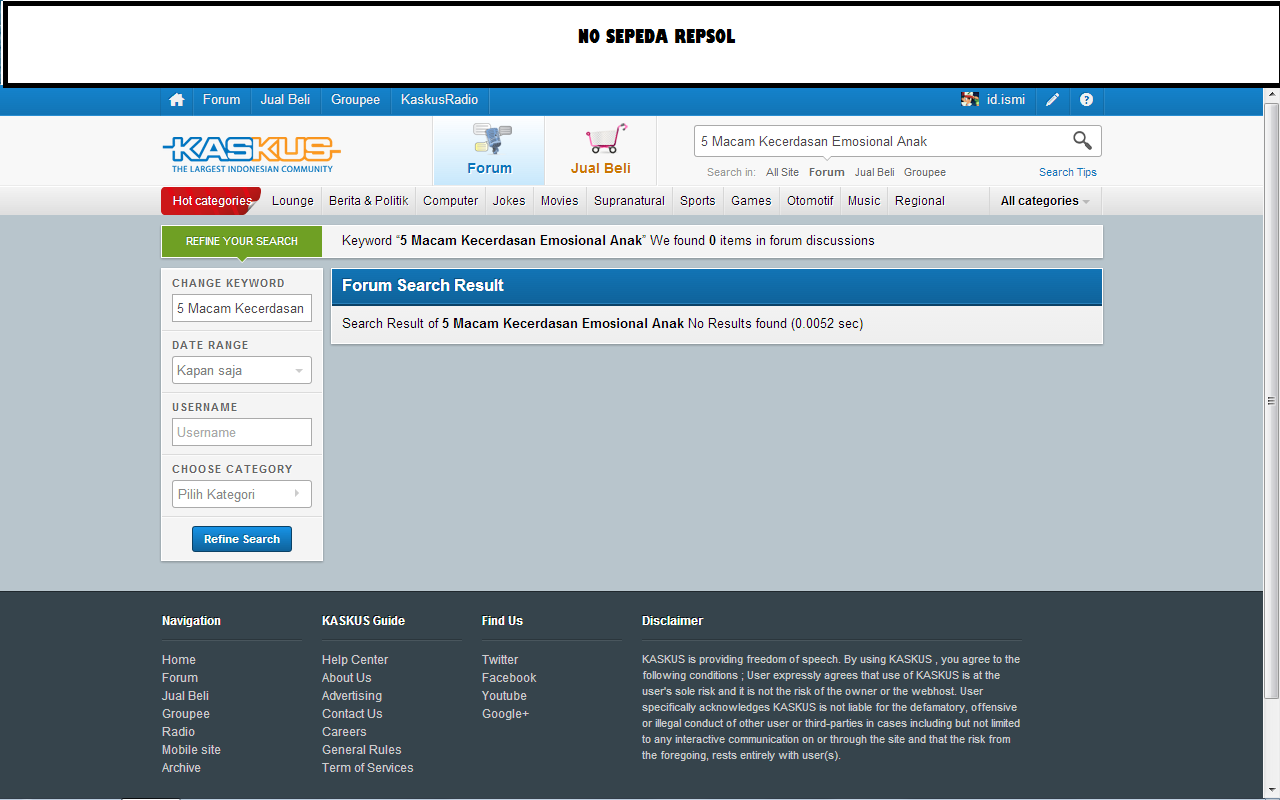
Task: Open Archive footer link
Action: [x=182, y=768]
